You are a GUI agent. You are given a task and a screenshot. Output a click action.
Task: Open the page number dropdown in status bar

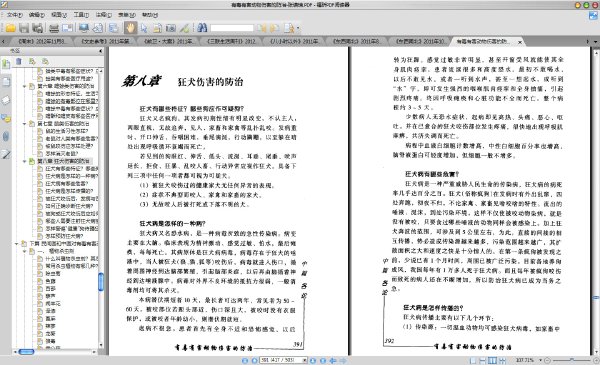pyautogui.click(x=305, y=360)
